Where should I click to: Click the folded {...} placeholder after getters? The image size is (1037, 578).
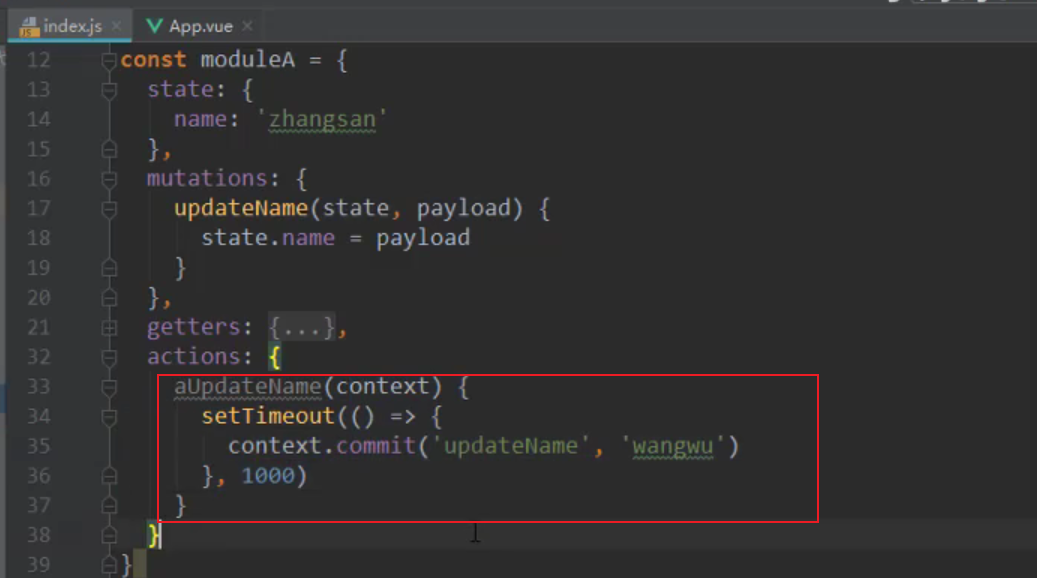coord(302,327)
